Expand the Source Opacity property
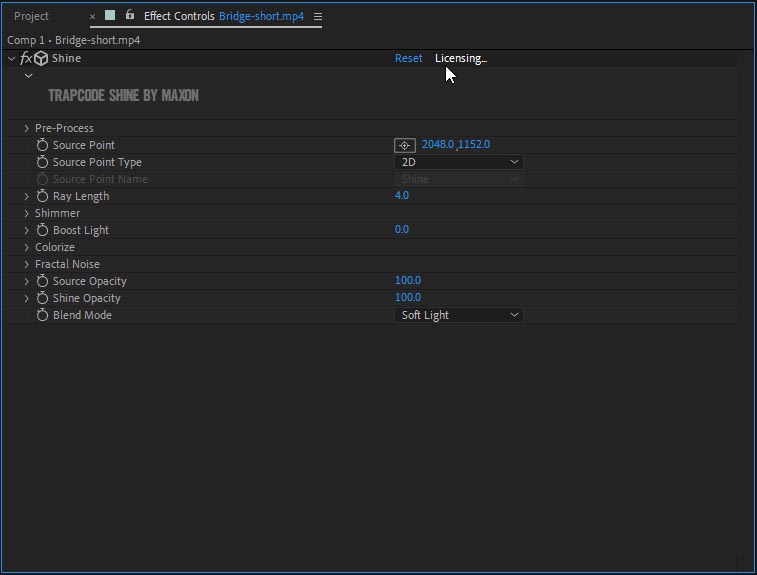Viewport: 757px width, 575px height. (x=27, y=281)
